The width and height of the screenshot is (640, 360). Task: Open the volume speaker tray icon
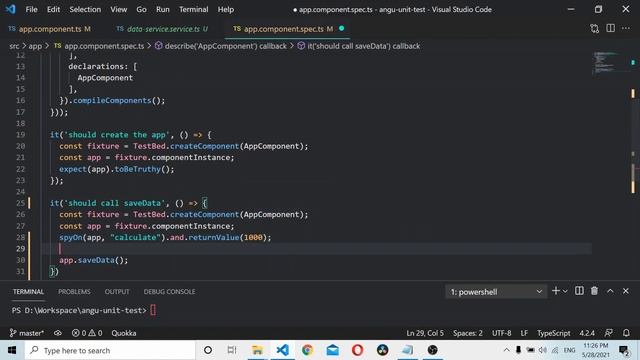click(542, 350)
